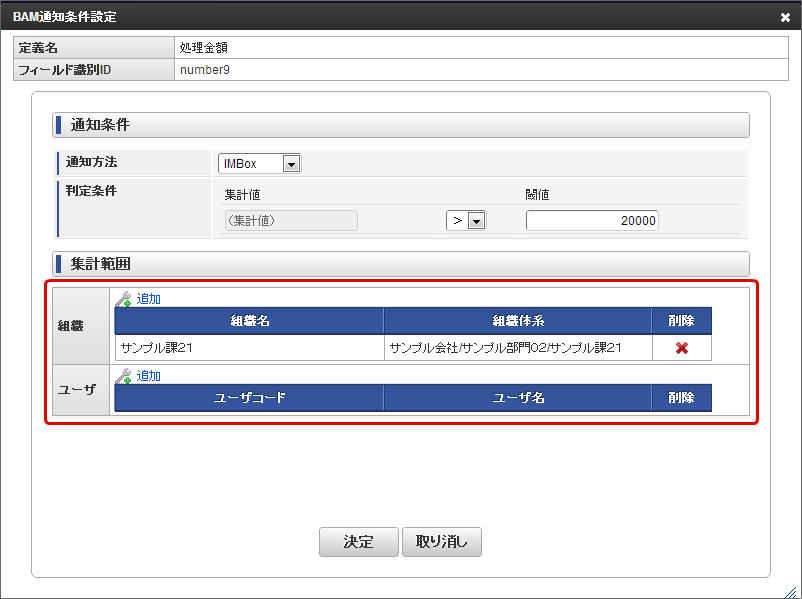Click the 組織体系 column header
Screen dimensions: 802x599
pos(518,321)
